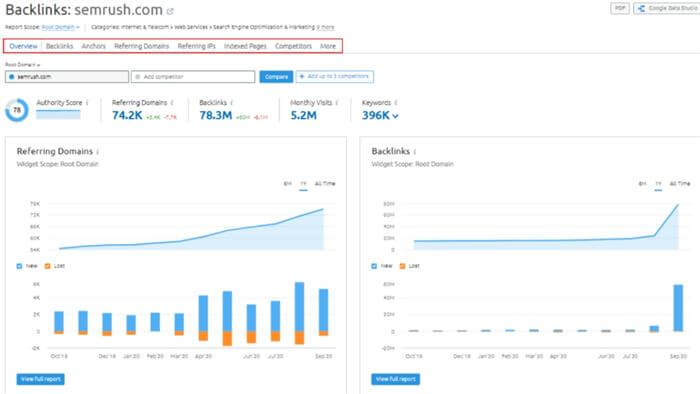Click Add up to 3 competitors
This screenshot has height=394, width=700.
(x=335, y=77)
